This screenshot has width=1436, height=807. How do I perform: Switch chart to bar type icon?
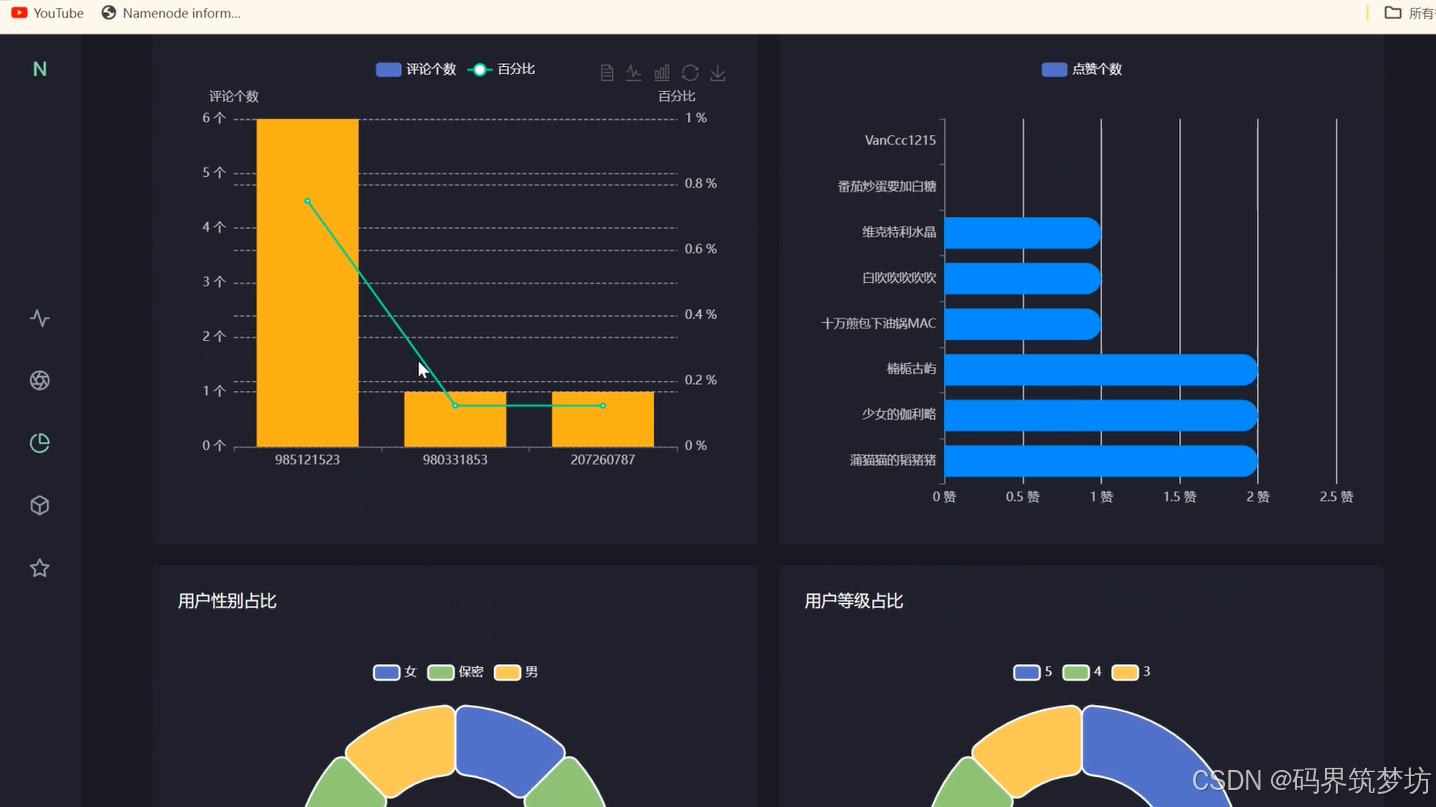pyautogui.click(x=662, y=73)
